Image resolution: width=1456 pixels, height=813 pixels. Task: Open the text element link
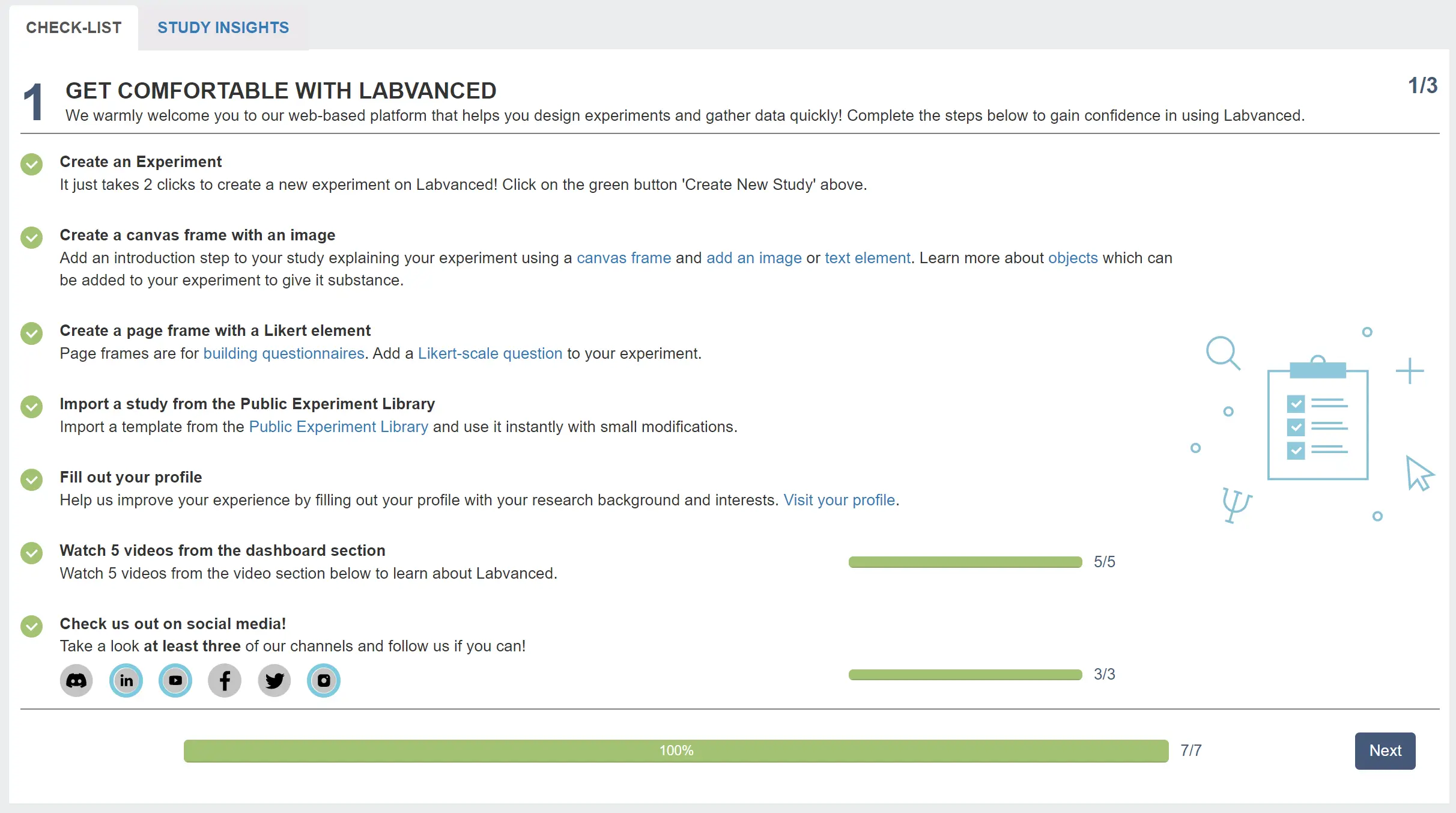[867, 258]
